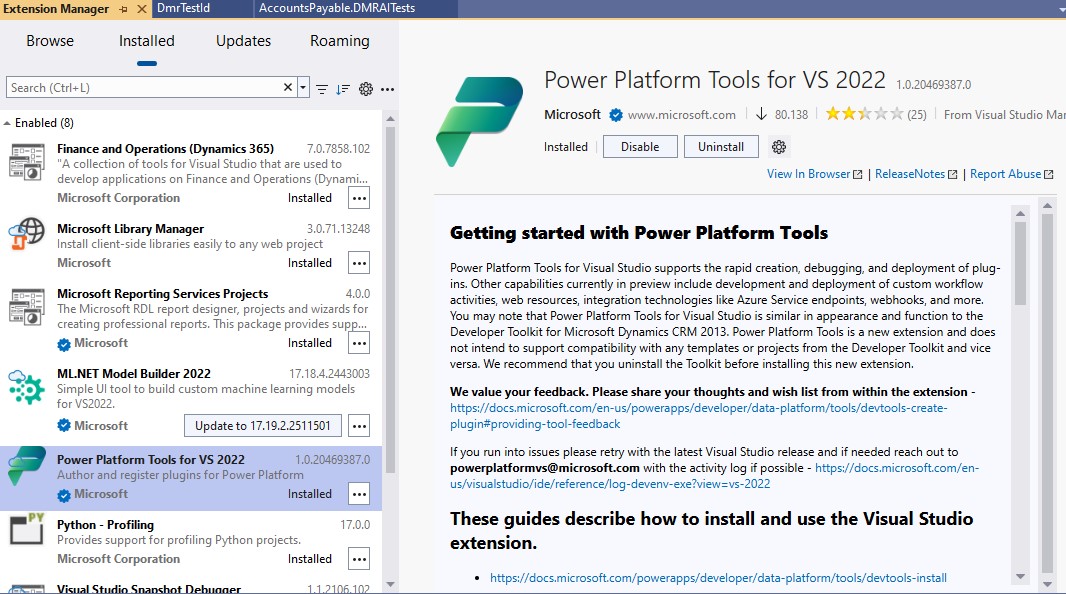Screen dimensions: 1066x594
Task: Open more options for ML.NET Model Builder
Action: 359,426
